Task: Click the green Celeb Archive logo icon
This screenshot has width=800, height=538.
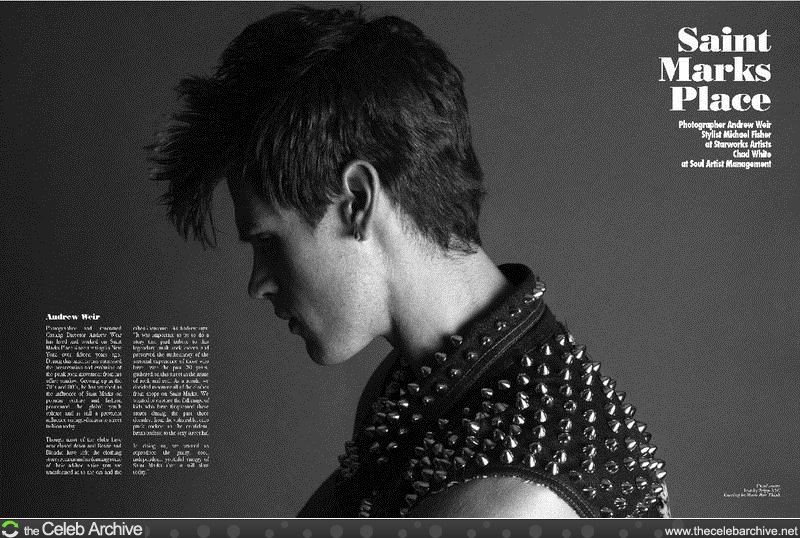Action: point(11,529)
